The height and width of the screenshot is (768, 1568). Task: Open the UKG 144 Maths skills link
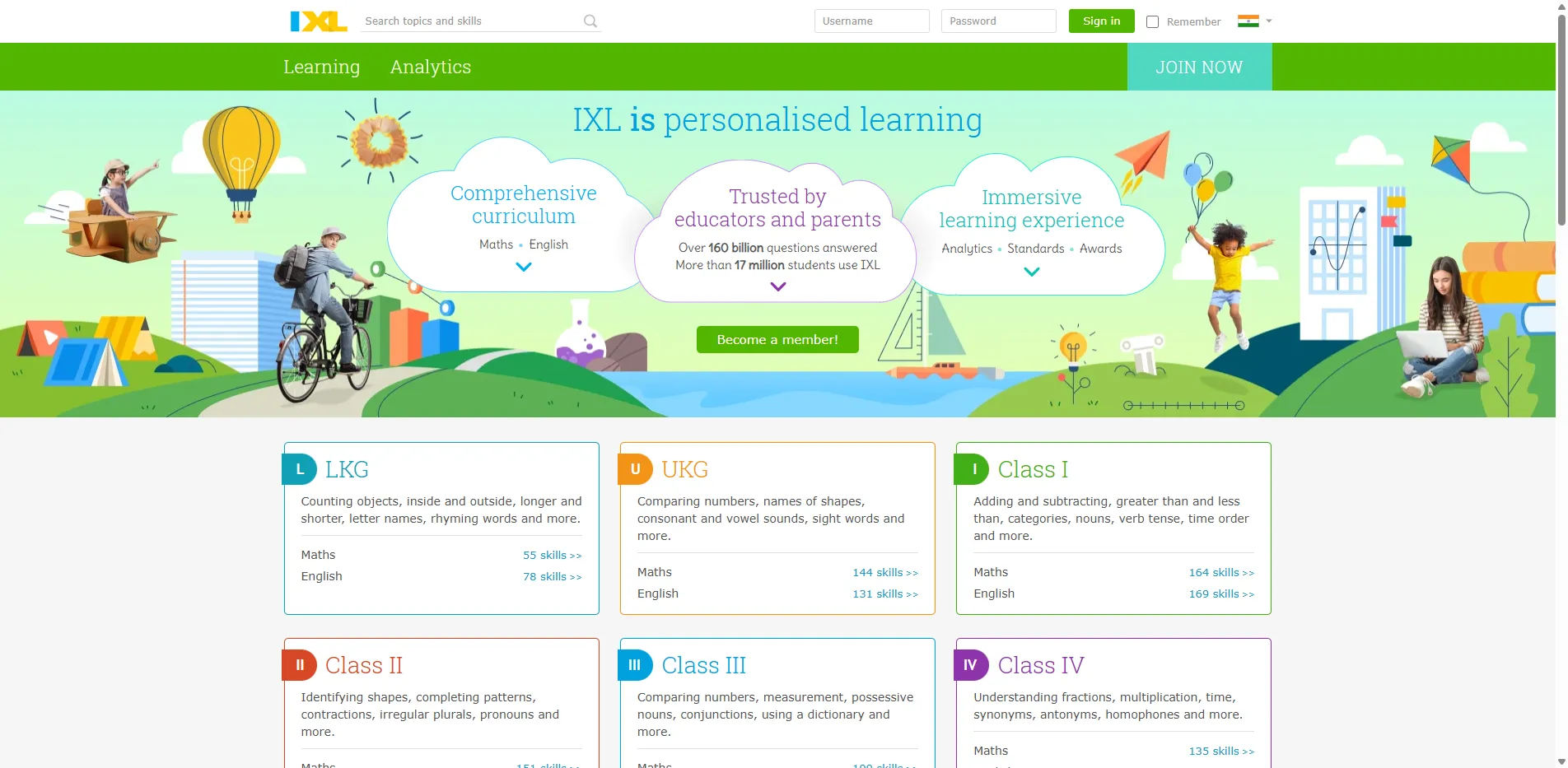(884, 571)
